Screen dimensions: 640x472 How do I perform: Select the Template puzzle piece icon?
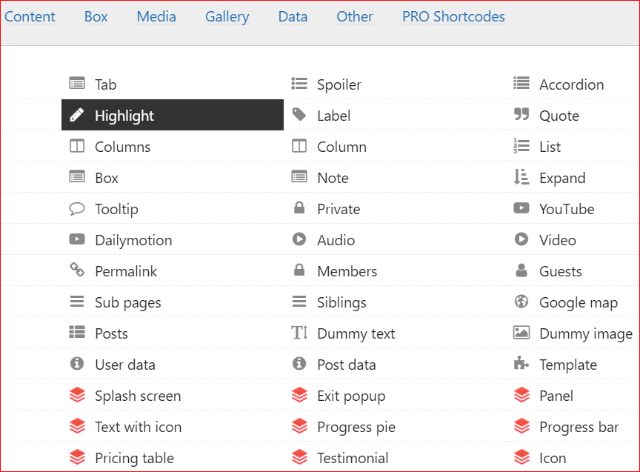coord(521,363)
